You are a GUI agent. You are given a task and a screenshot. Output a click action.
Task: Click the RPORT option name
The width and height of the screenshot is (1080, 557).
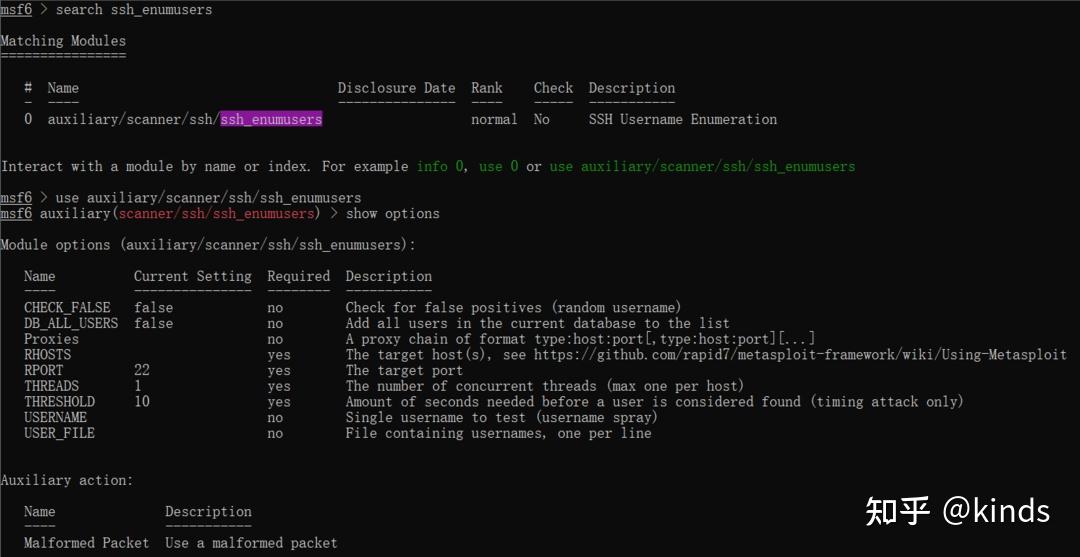43,370
